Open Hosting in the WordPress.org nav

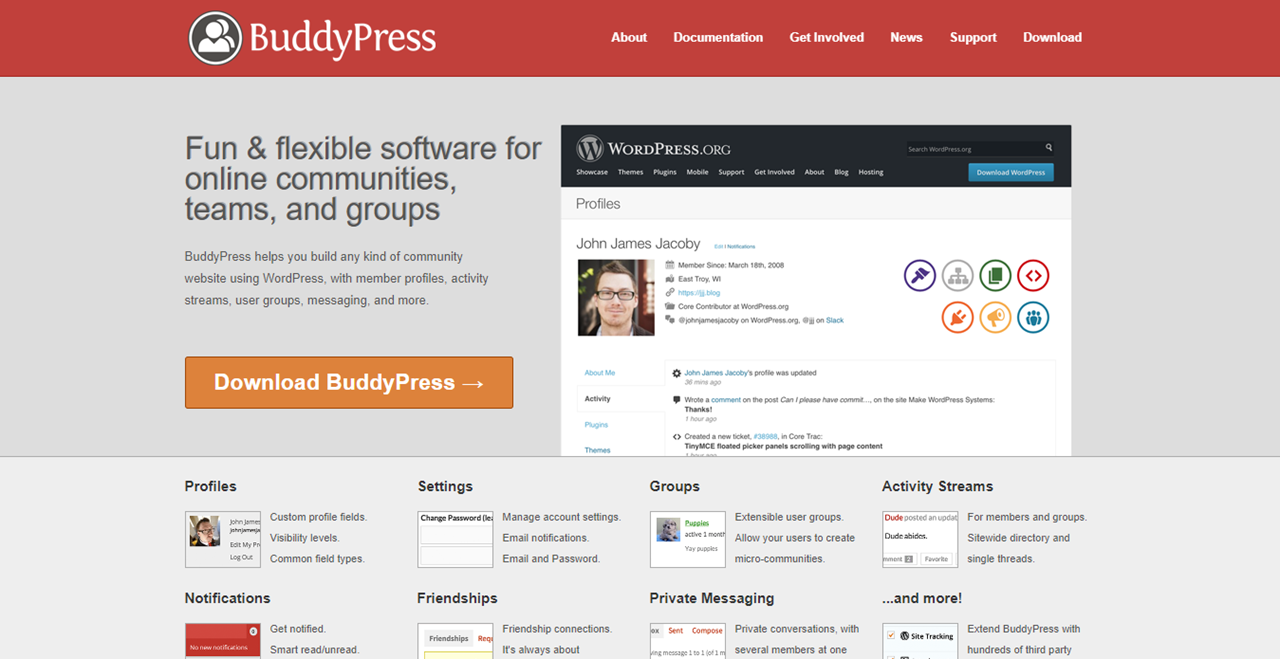(x=871, y=172)
